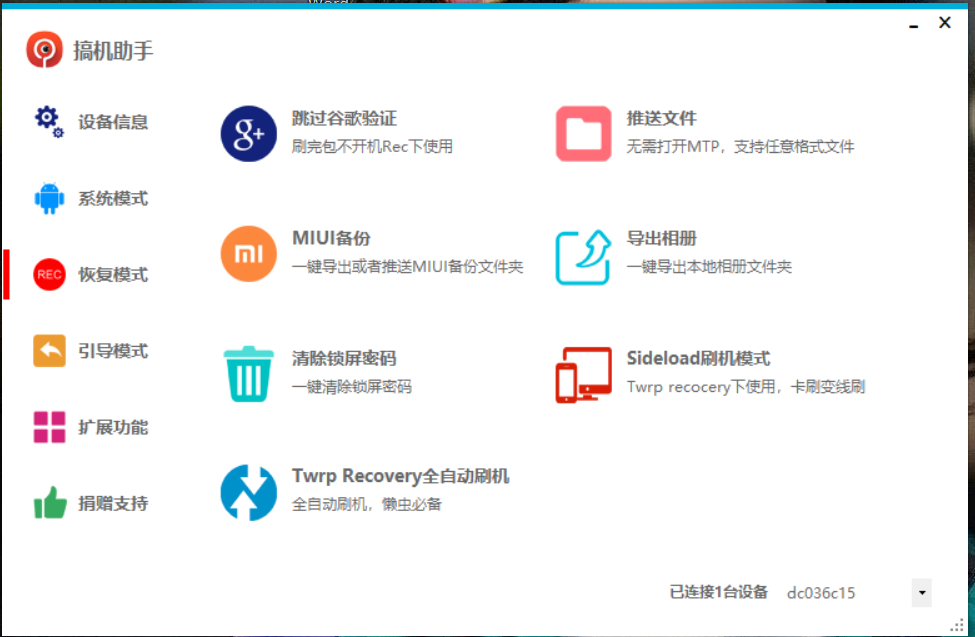Click the blue TWRP Recovery icon
Viewport: 975px width, 637px height.
pyautogui.click(x=247, y=492)
